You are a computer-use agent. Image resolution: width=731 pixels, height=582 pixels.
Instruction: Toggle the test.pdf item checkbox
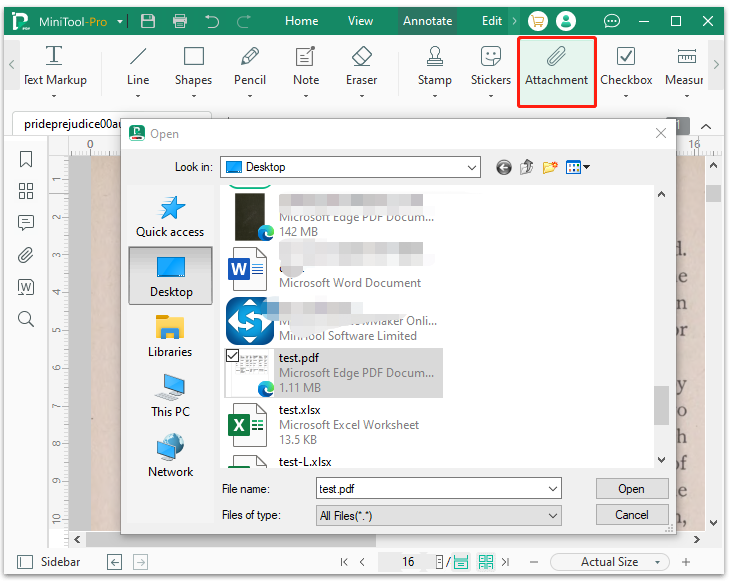pos(232,356)
